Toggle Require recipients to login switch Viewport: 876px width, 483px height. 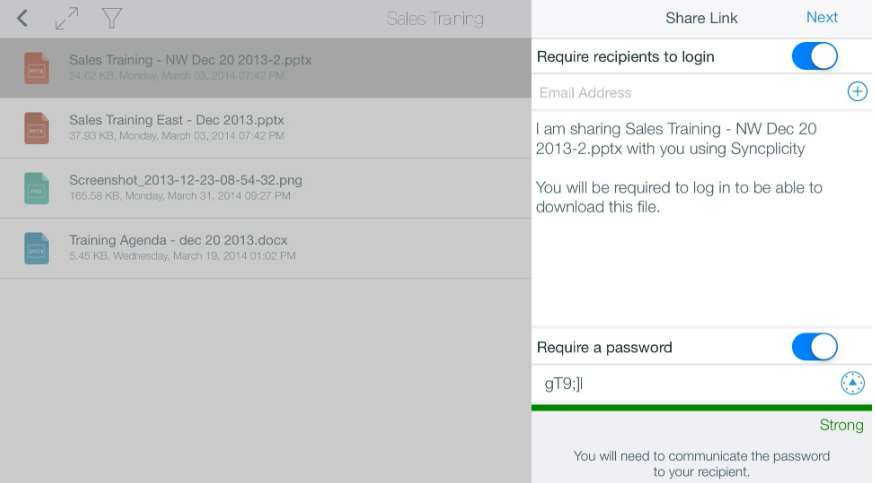tap(814, 56)
